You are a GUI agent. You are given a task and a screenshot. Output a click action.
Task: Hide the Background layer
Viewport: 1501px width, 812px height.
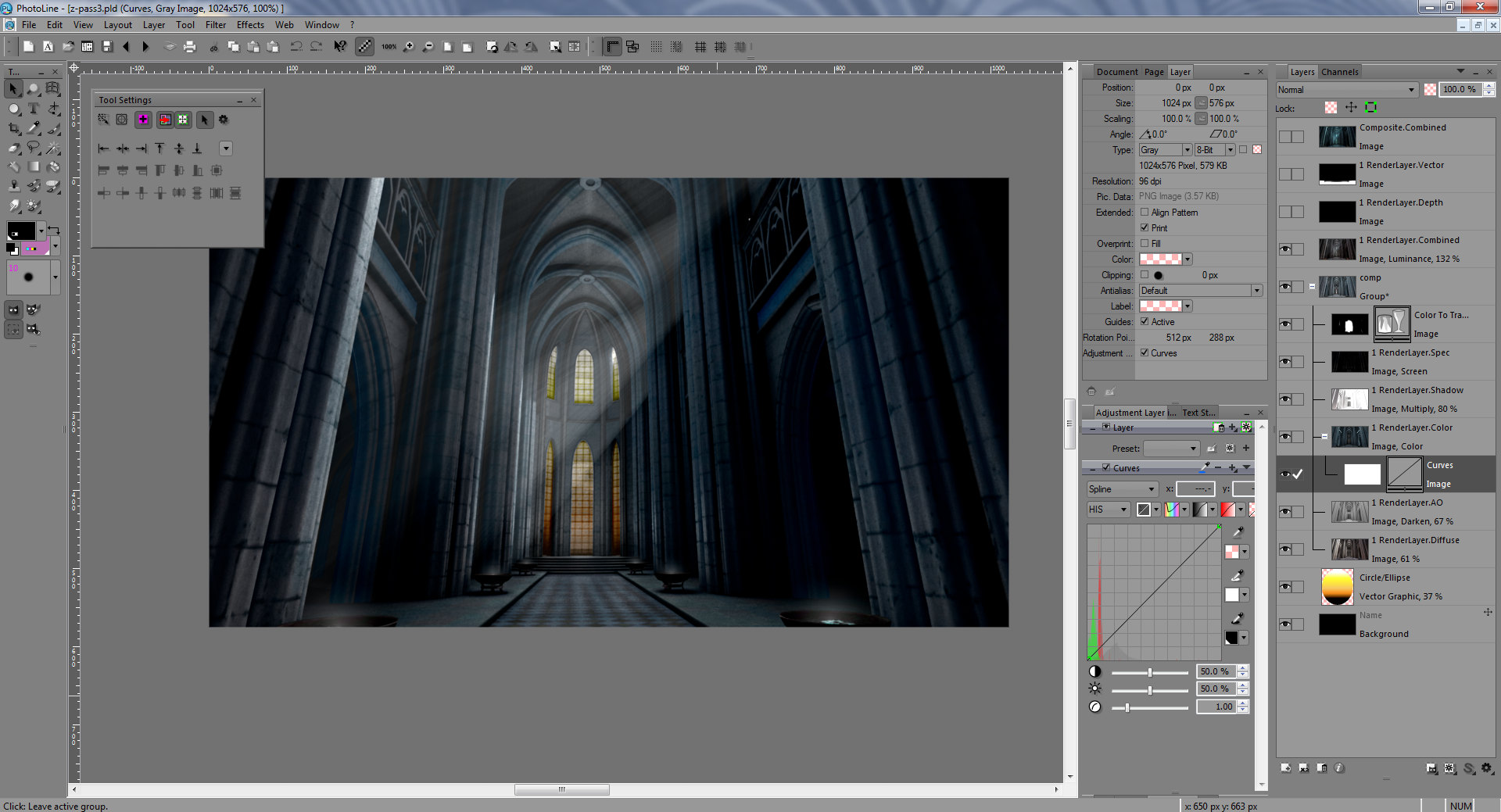(1285, 624)
